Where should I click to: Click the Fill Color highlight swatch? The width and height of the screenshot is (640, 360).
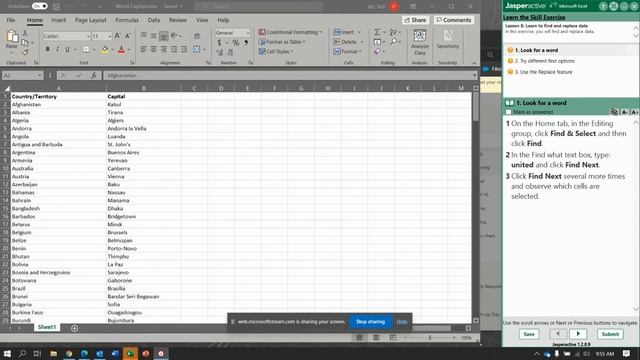[104, 49]
